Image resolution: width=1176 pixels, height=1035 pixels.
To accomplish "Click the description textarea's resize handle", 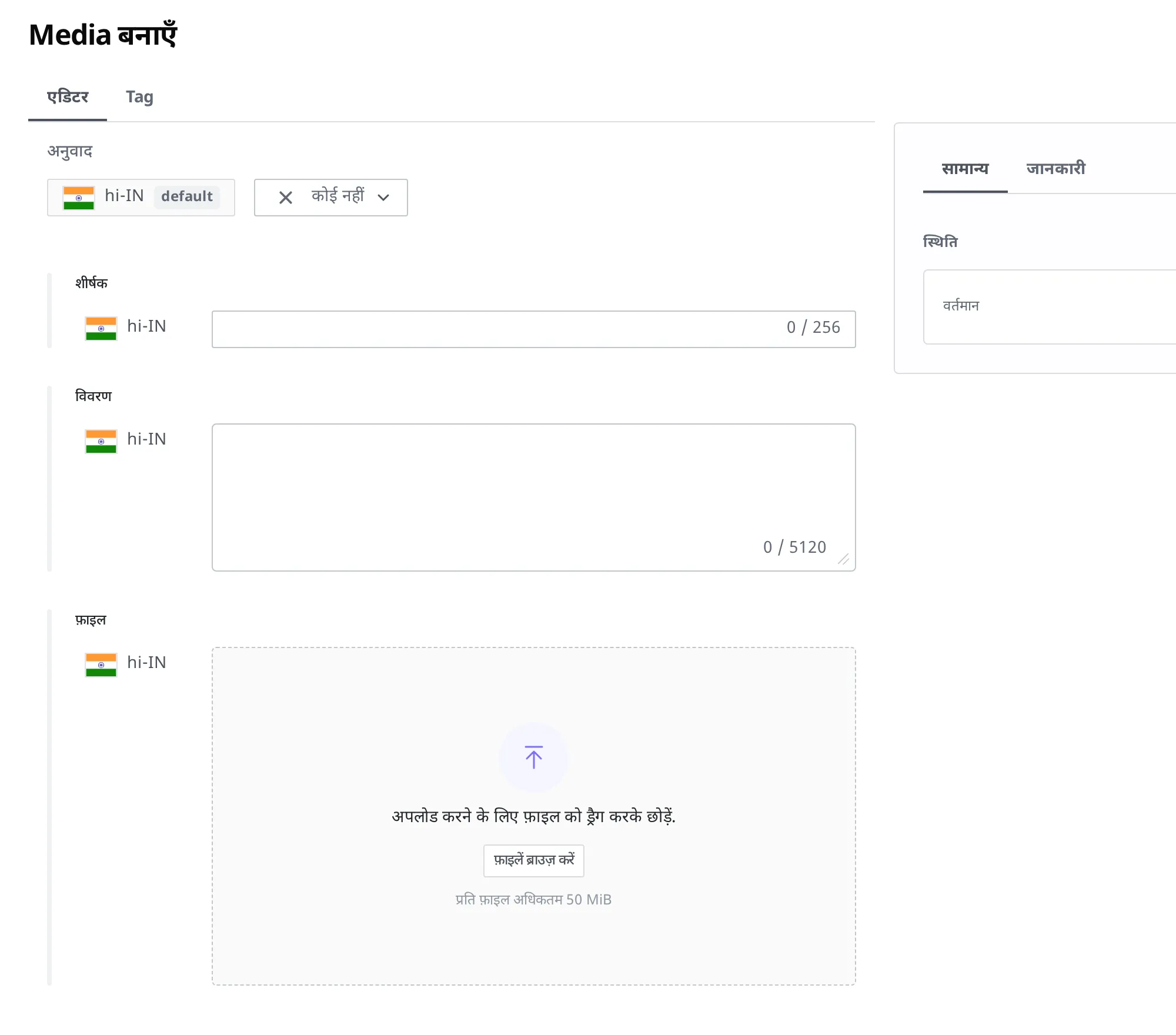I will pos(844,559).
